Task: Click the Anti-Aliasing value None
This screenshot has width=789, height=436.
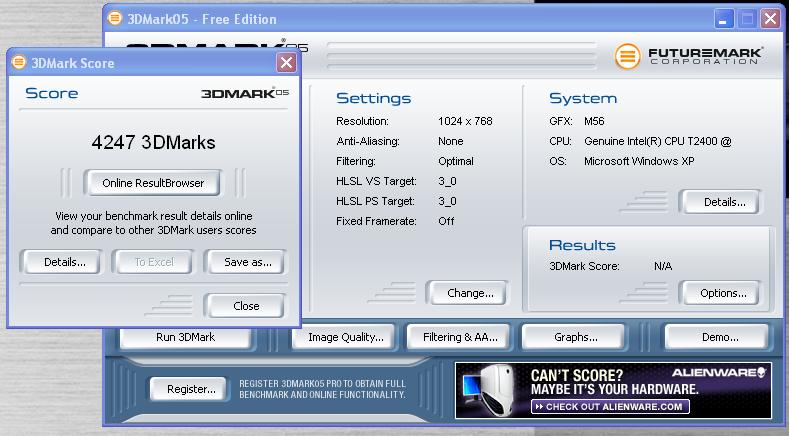Action: [x=450, y=141]
